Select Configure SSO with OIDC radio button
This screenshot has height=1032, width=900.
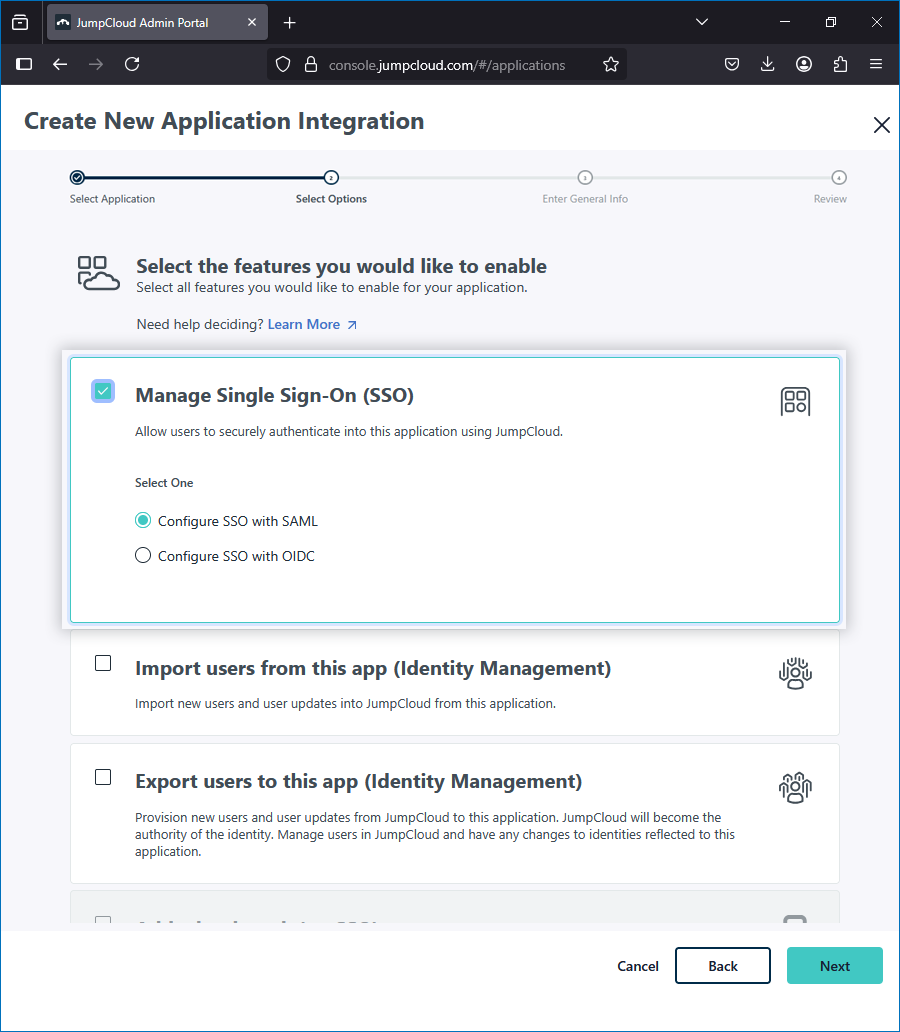click(143, 556)
